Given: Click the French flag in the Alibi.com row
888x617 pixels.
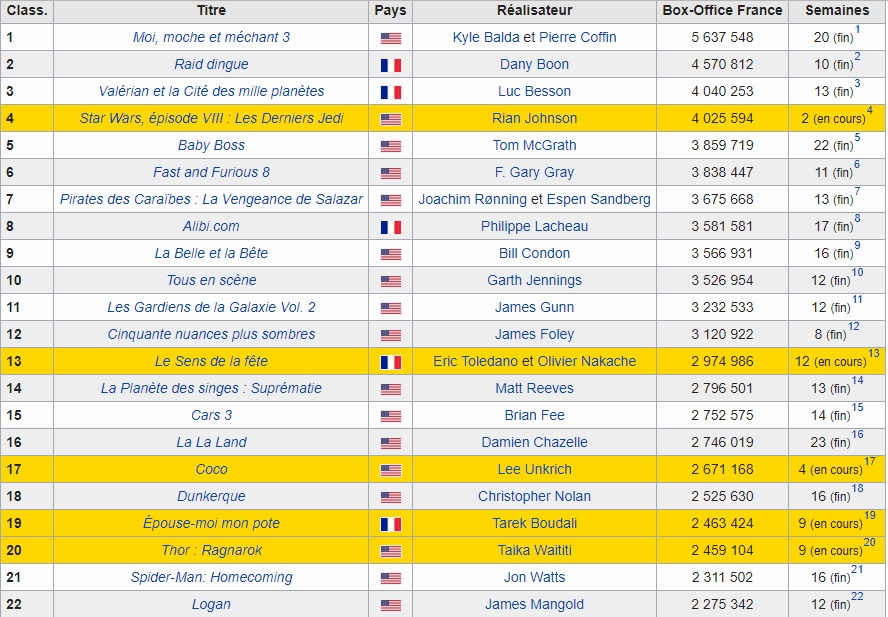Looking at the screenshot, I should coord(391,227).
